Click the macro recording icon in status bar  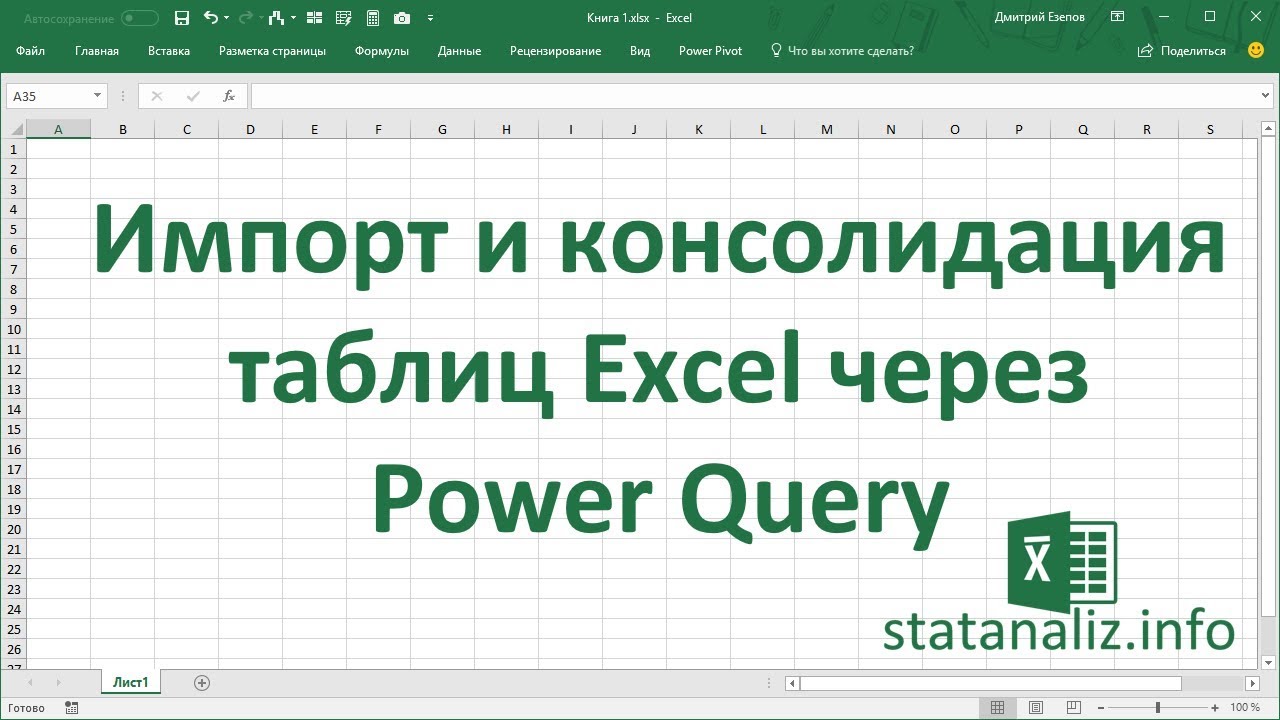point(71,707)
